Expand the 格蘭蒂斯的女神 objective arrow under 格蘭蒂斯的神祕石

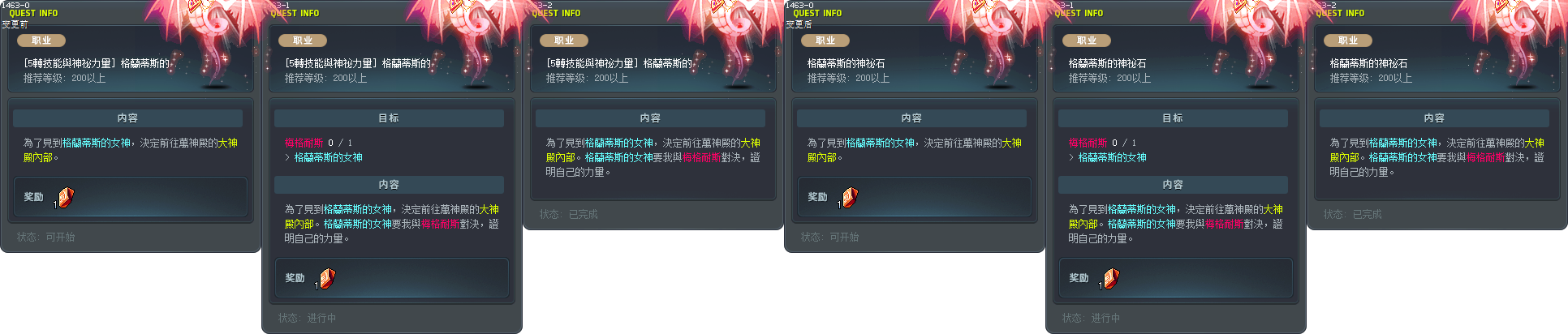1071,157
